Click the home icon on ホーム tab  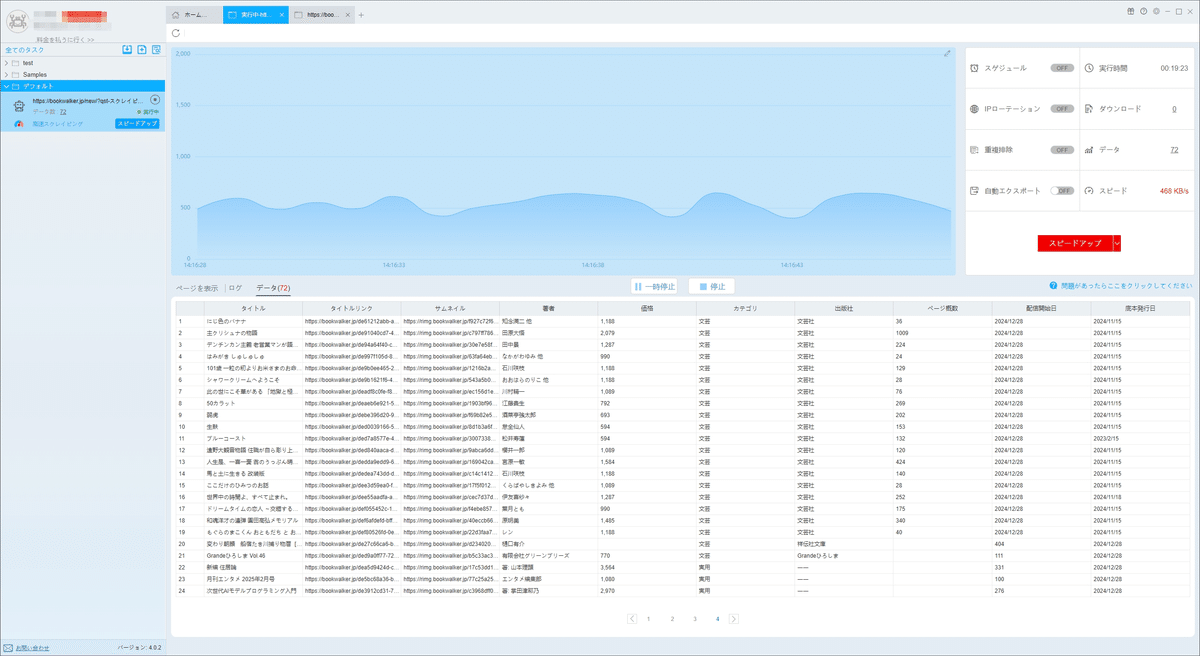coord(177,15)
